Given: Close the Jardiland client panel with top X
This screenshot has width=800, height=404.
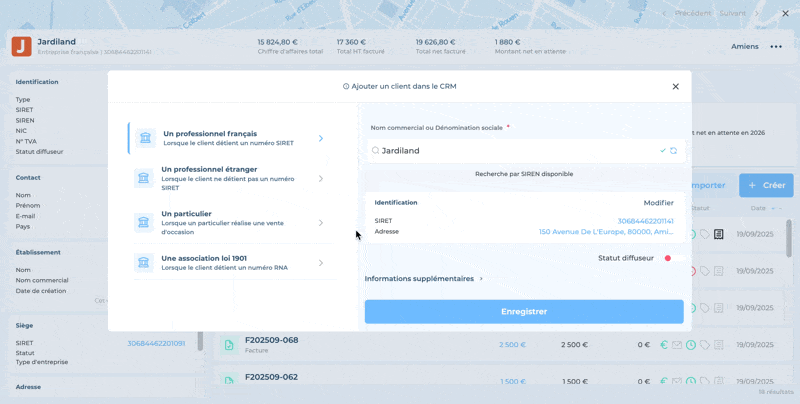Looking at the screenshot, I should (x=786, y=14).
